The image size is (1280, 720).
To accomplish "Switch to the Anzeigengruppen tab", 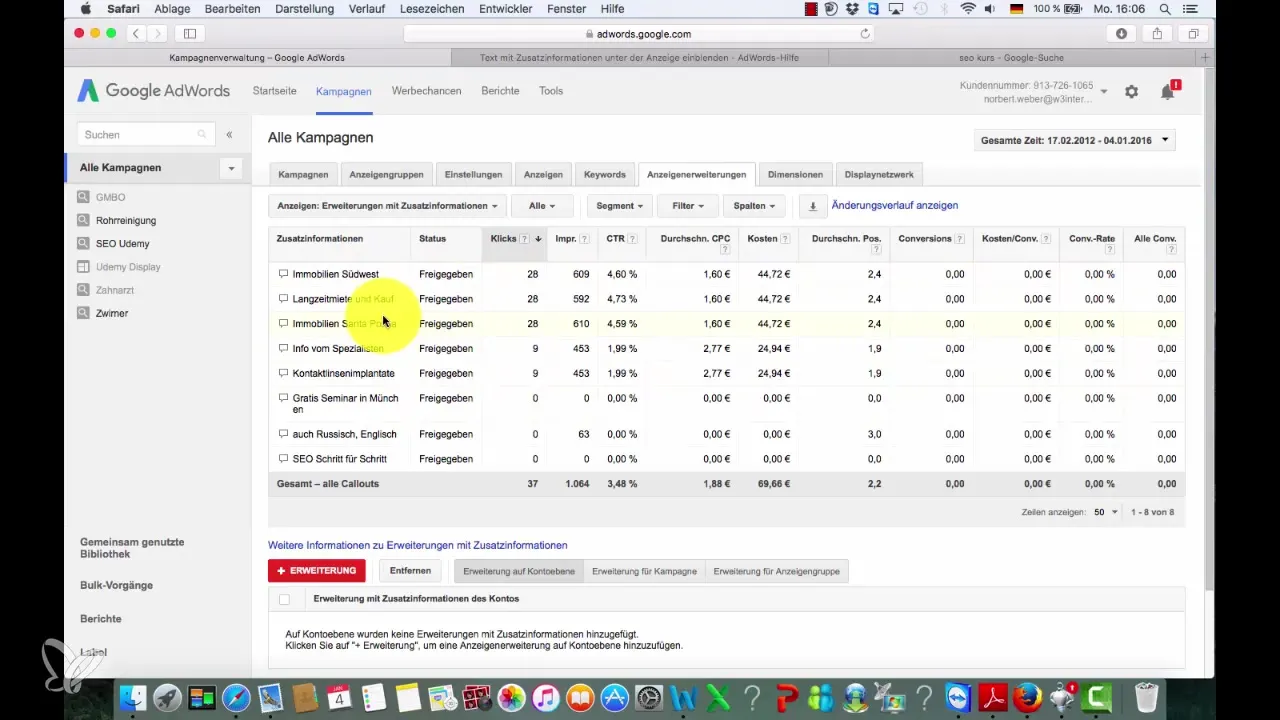I will pyautogui.click(x=386, y=174).
